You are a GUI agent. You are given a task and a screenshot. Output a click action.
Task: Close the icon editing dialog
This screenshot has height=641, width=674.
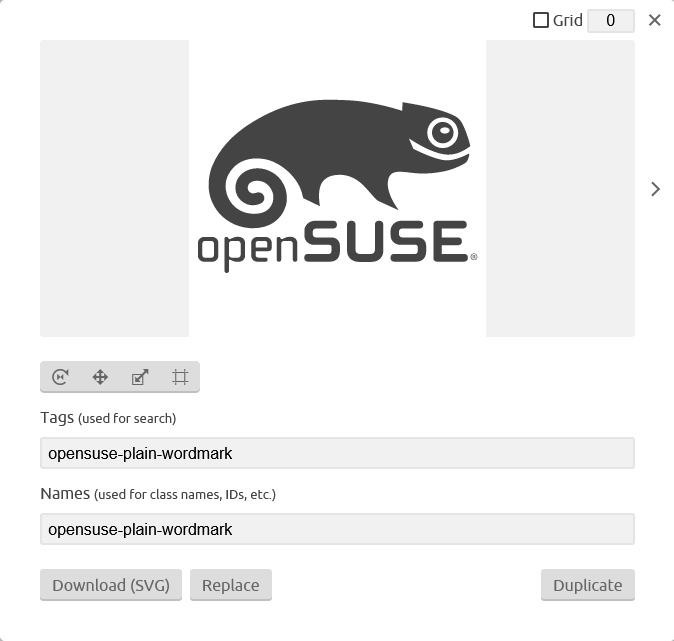[654, 20]
